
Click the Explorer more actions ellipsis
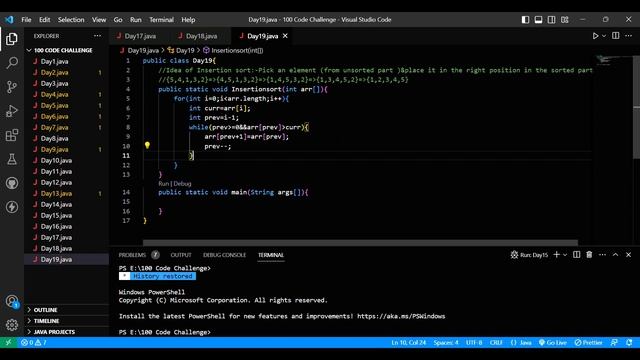point(97,36)
